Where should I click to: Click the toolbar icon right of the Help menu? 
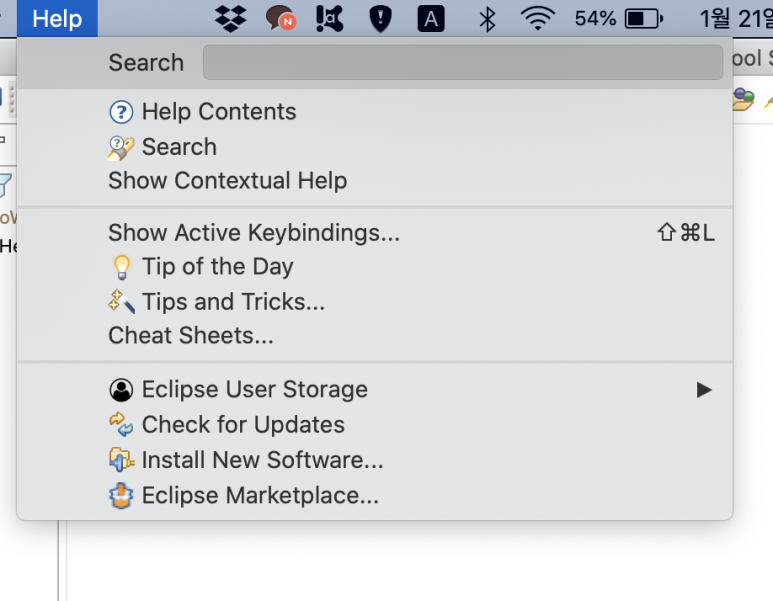point(743,99)
